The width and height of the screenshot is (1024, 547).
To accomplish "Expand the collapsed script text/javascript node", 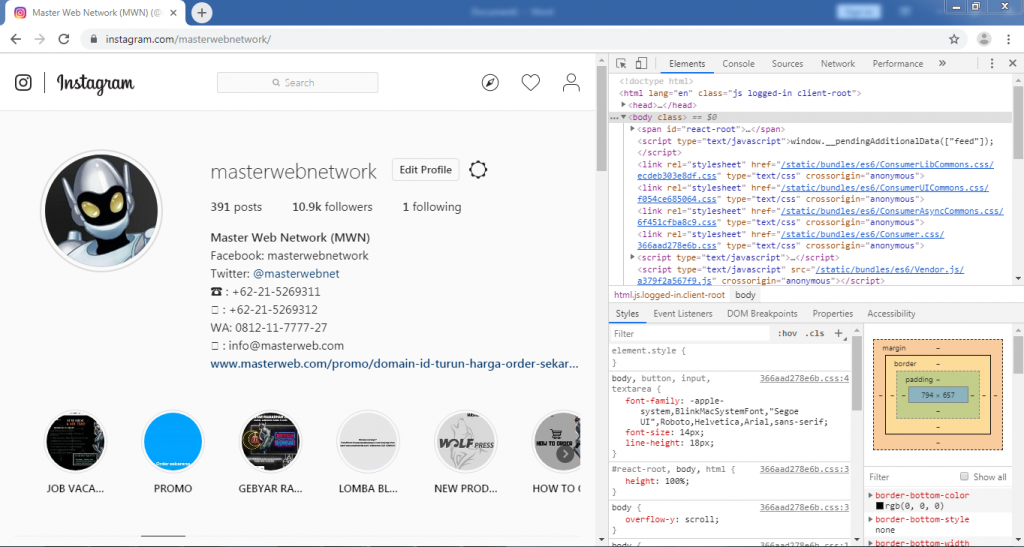I will point(633,257).
